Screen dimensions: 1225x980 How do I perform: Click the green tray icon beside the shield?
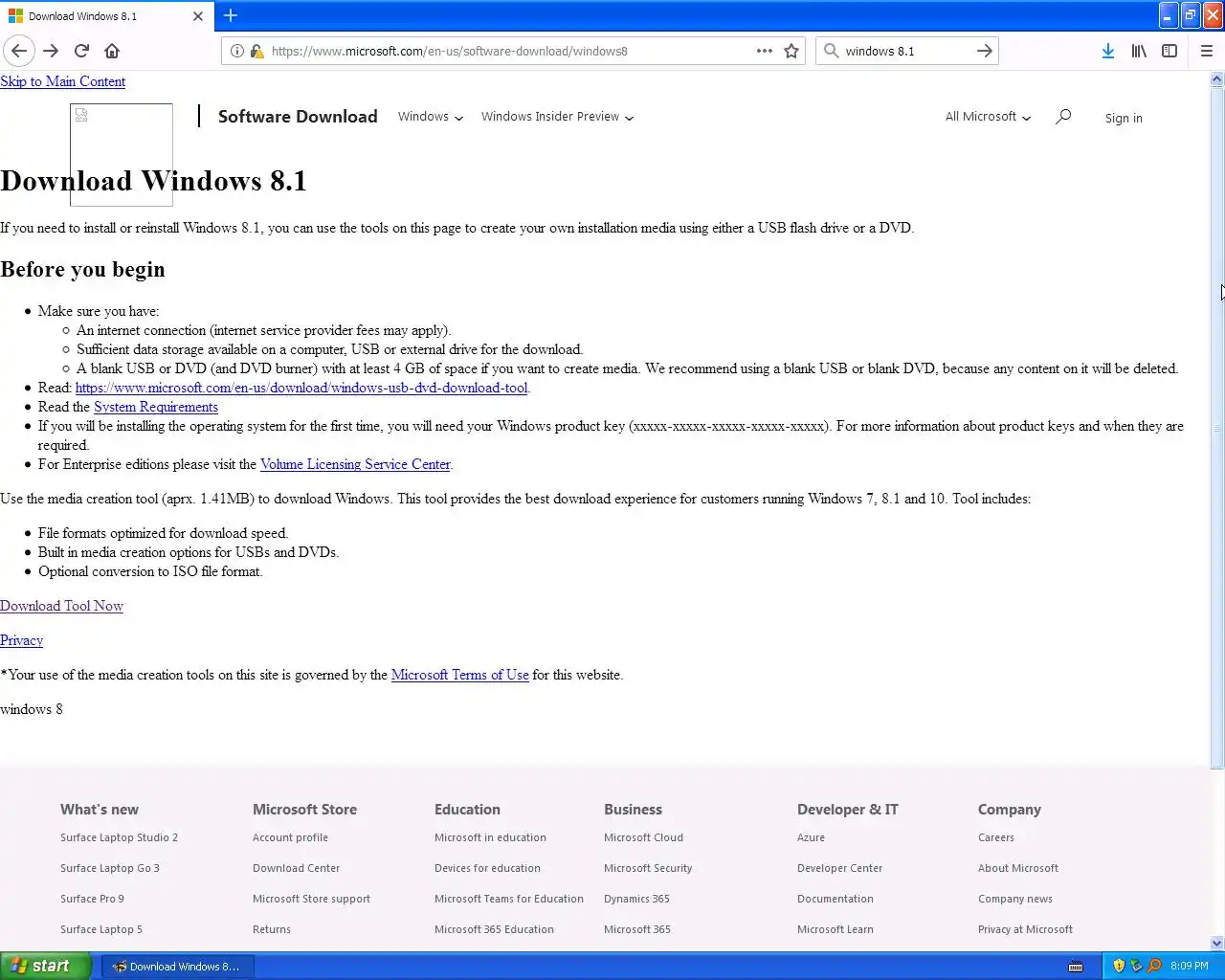1136,966
